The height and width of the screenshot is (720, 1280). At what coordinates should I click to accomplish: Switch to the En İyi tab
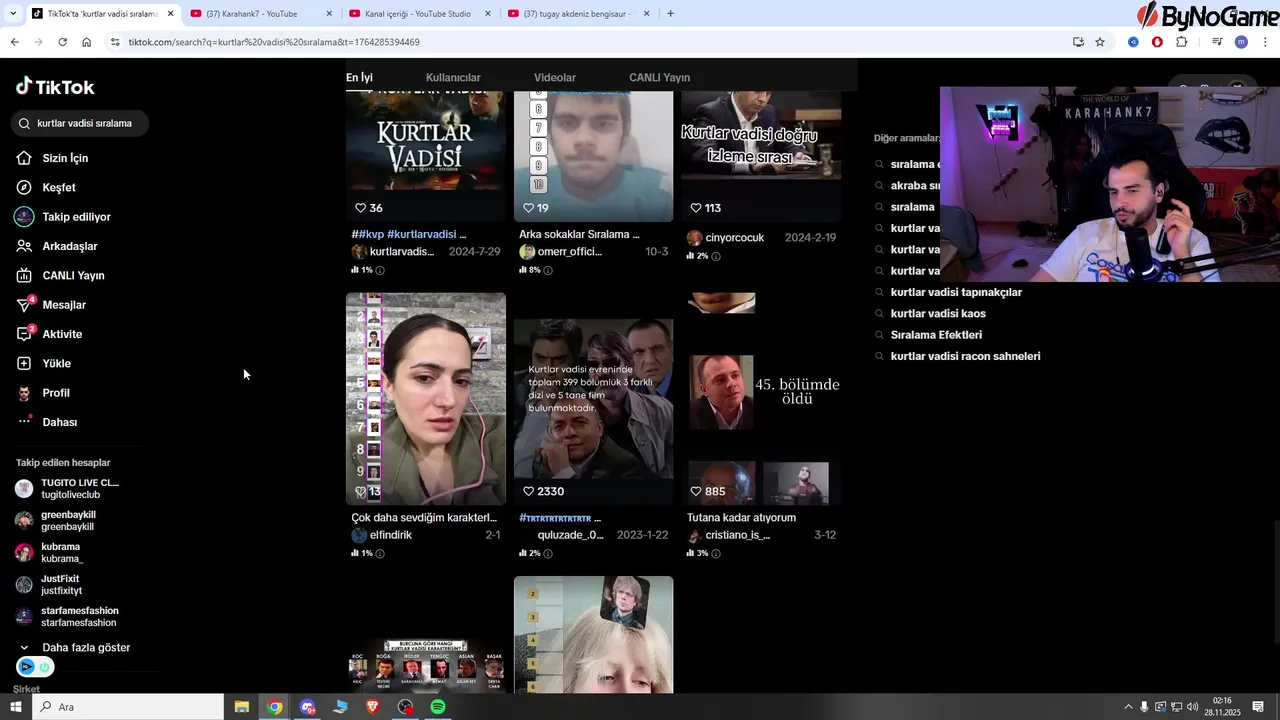coord(359,77)
